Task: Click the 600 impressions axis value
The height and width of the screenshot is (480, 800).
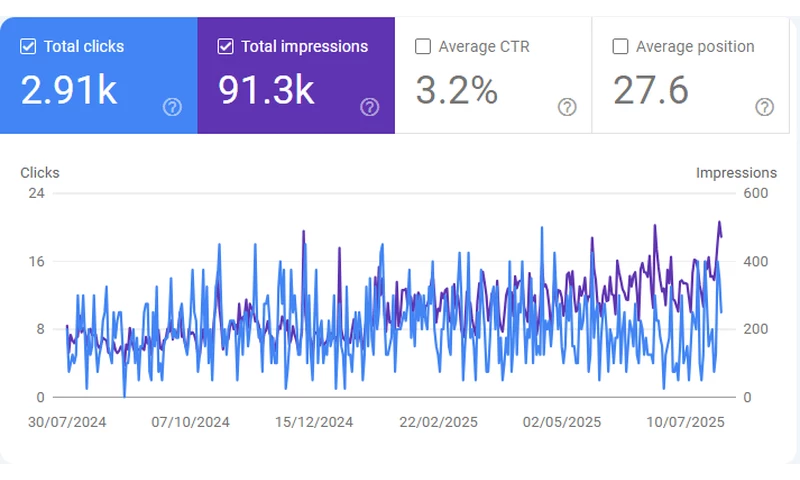Action: 756,193
